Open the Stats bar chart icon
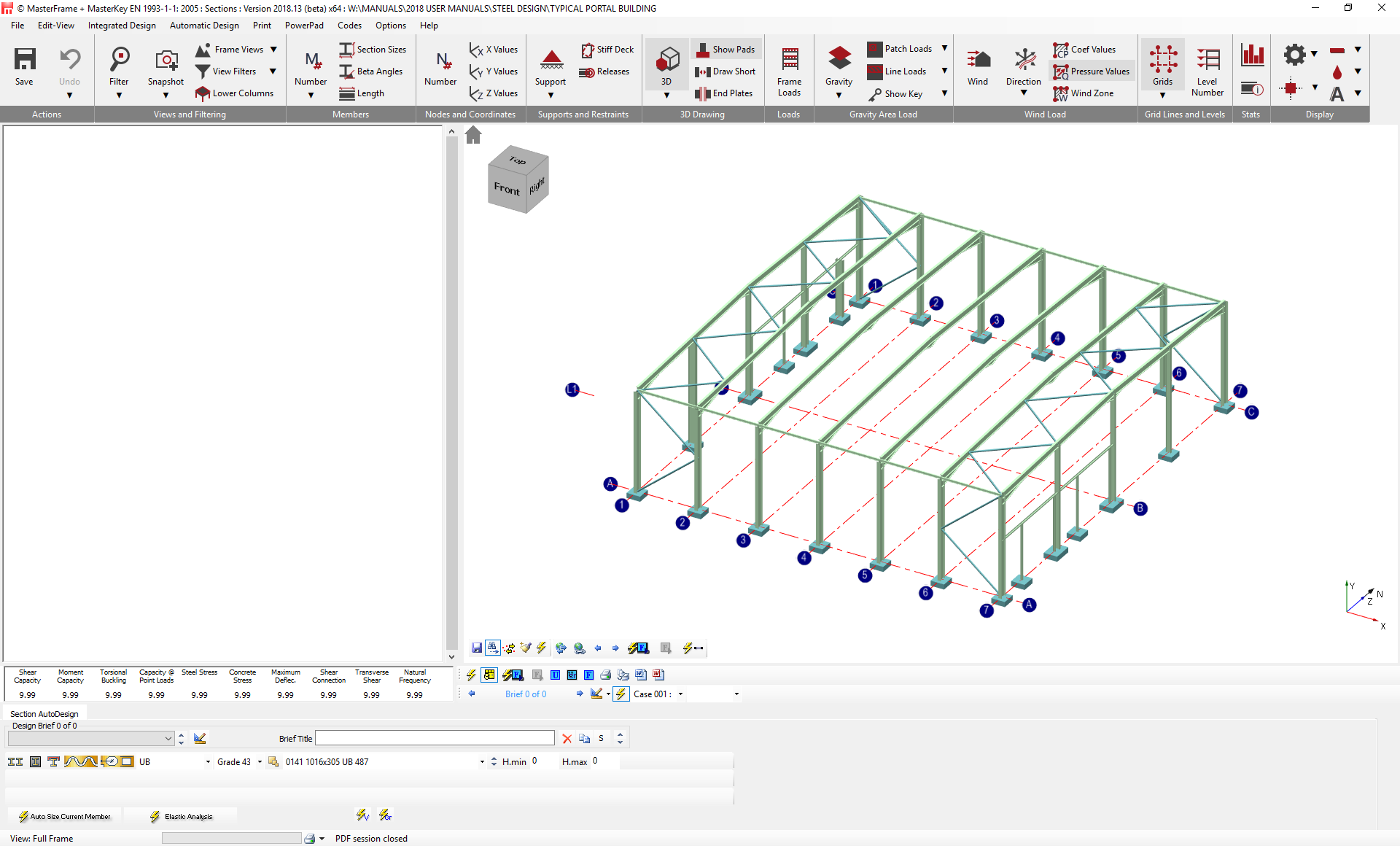 pyautogui.click(x=1251, y=55)
